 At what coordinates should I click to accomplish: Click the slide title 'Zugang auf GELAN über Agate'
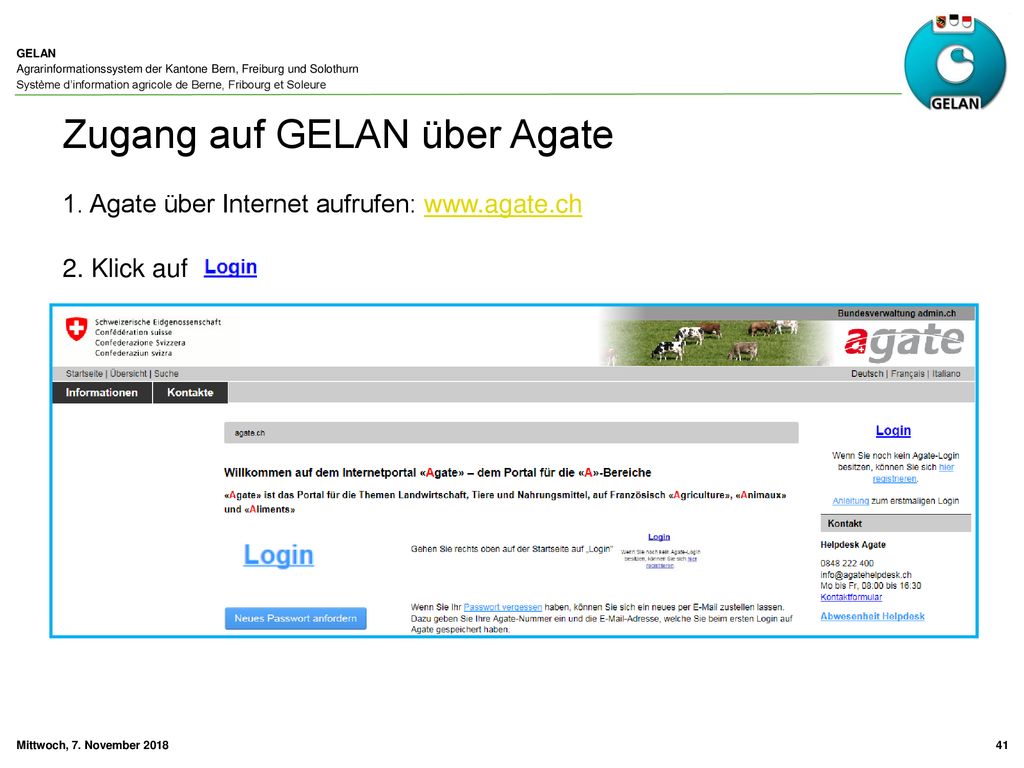pyautogui.click(x=338, y=135)
